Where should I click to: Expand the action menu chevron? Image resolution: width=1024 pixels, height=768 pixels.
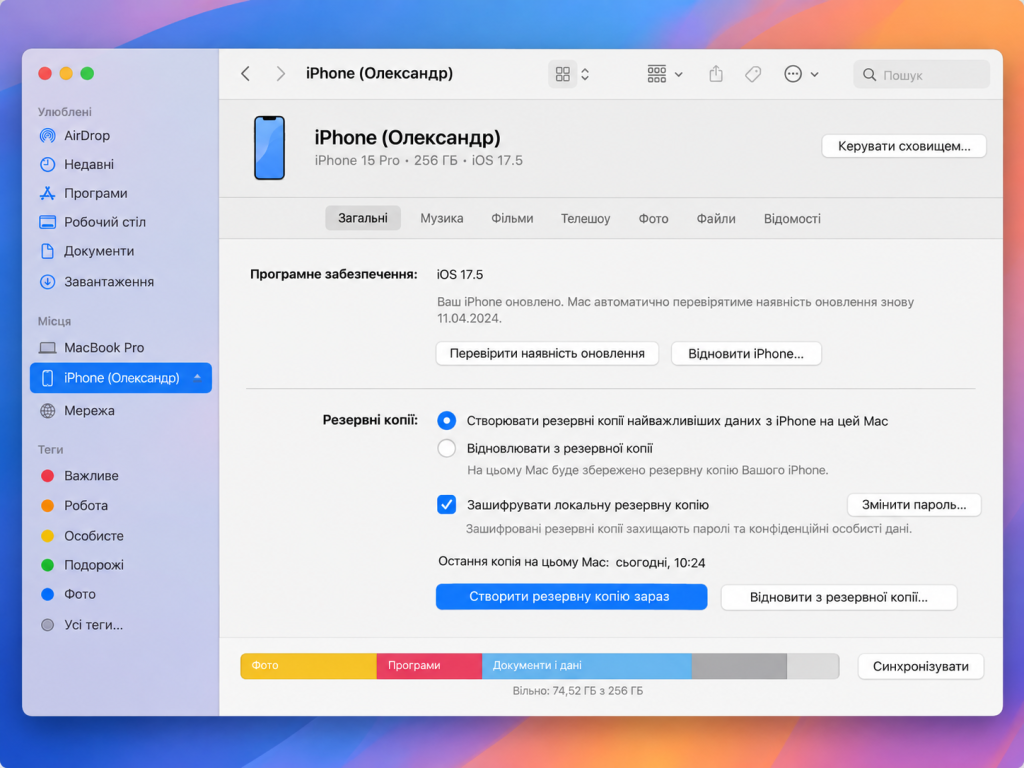pos(814,74)
